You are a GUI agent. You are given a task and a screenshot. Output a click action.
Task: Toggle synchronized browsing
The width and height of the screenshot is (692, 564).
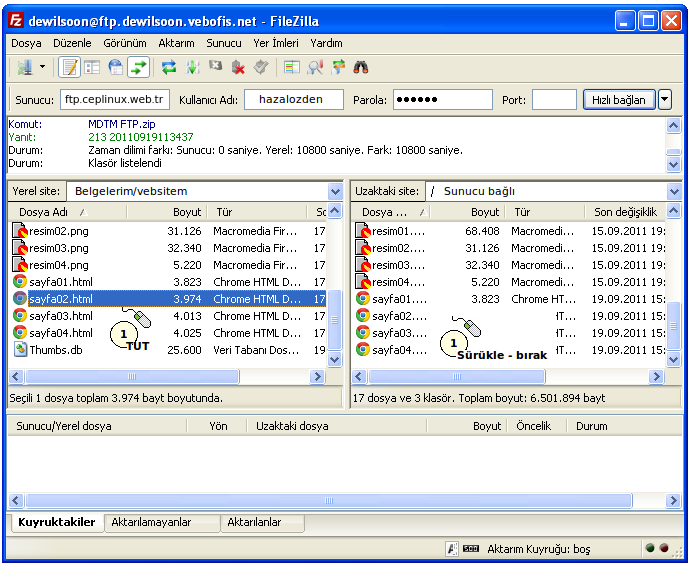[338, 68]
